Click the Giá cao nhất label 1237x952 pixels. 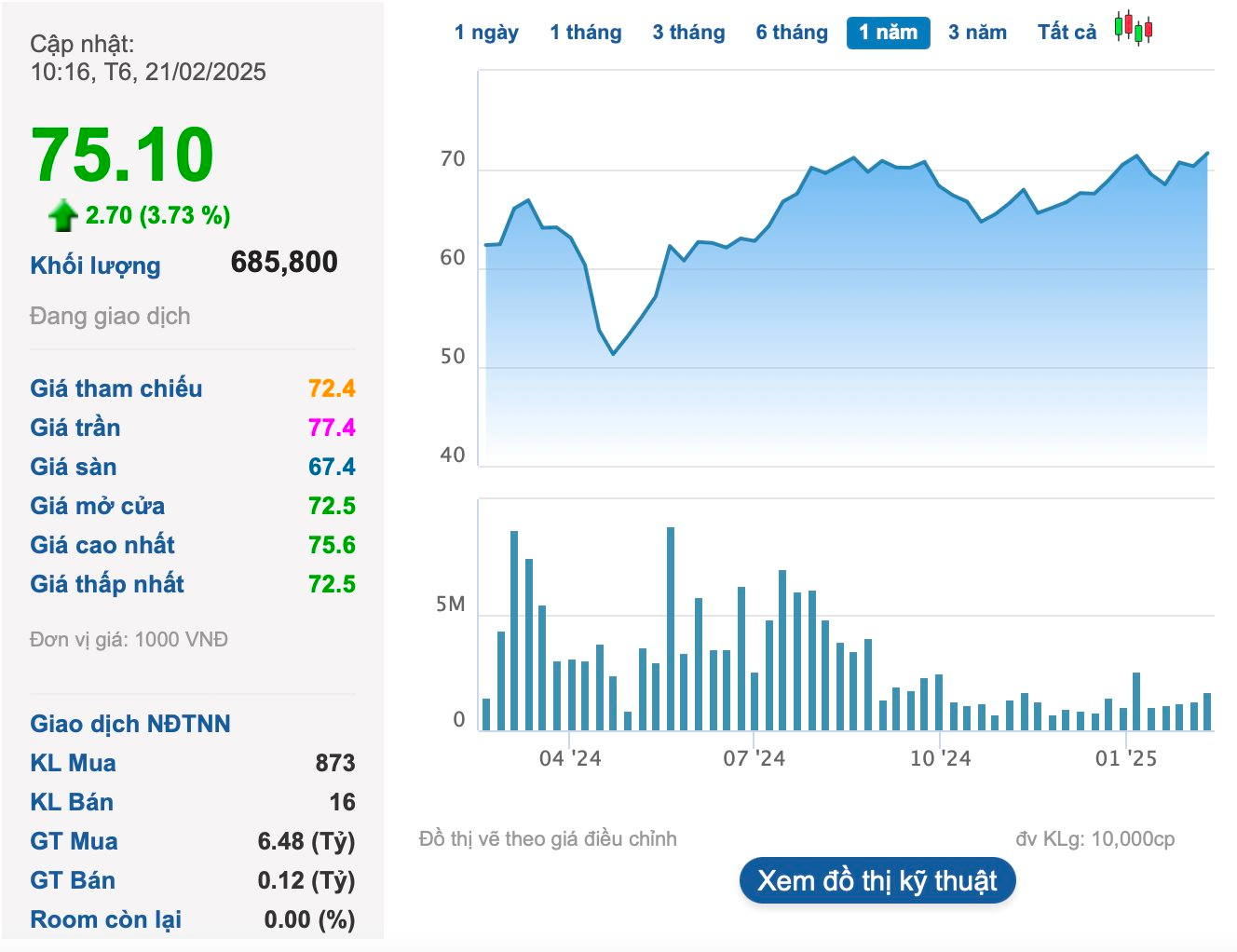[102, 545]
